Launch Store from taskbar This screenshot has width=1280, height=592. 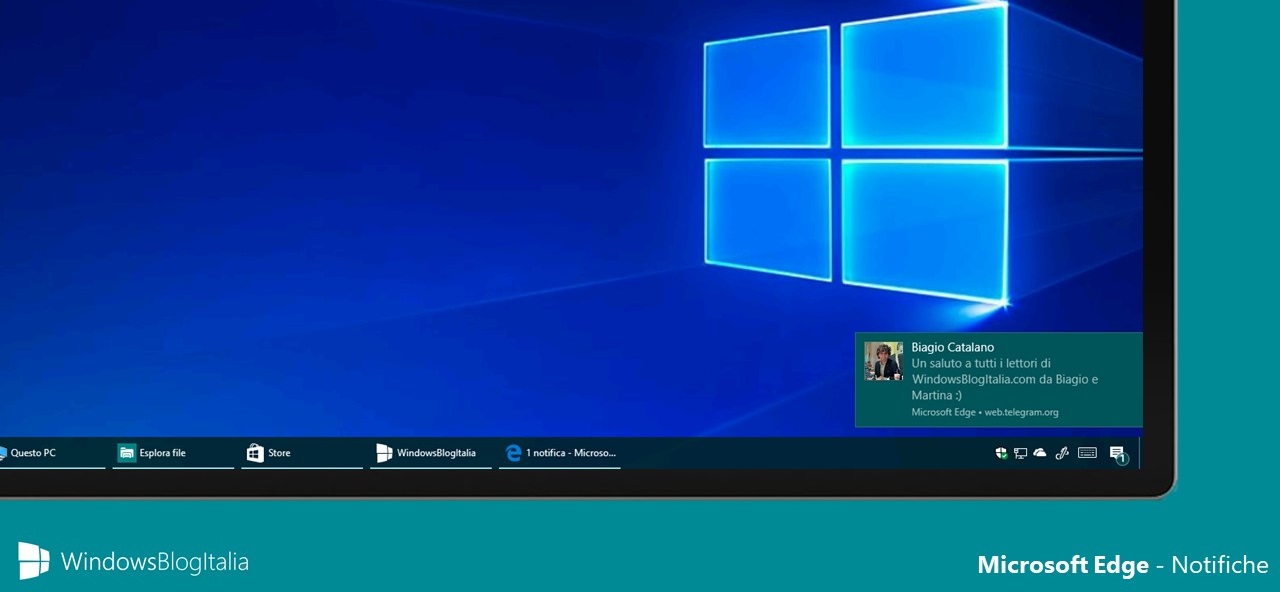coord(302,453)
